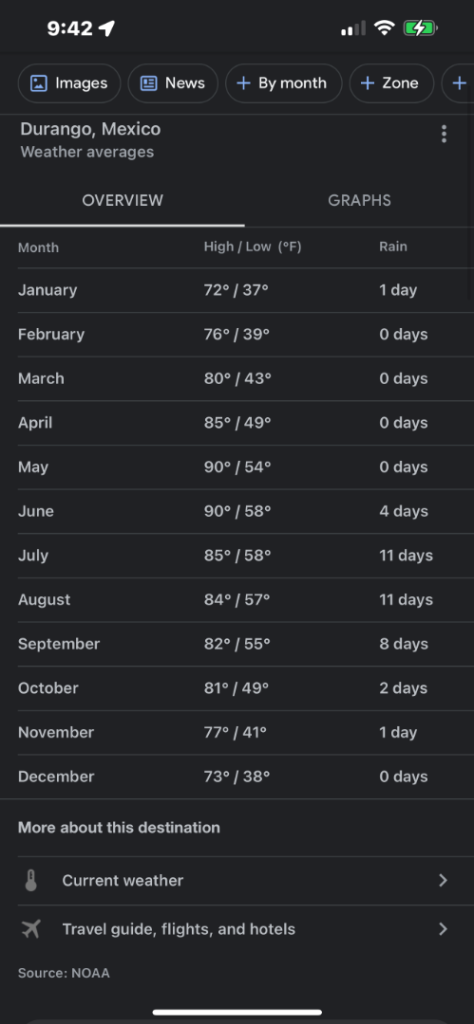Viewport: 474px width, 1024px height.
Task: Open the three-dot more options menu
Action: [444, 134]
